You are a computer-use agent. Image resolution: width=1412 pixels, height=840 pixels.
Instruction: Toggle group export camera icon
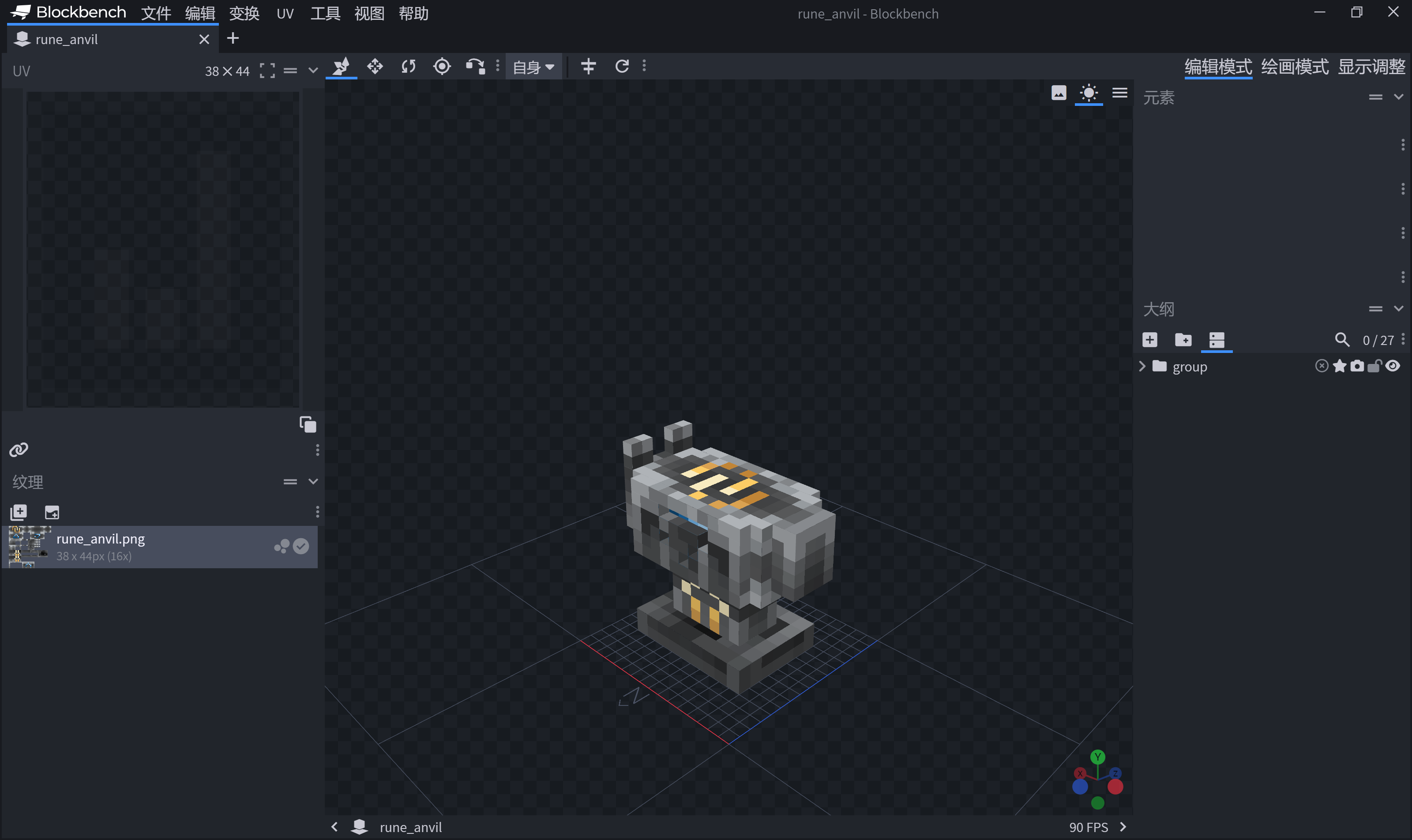[x=1357, y=366]
